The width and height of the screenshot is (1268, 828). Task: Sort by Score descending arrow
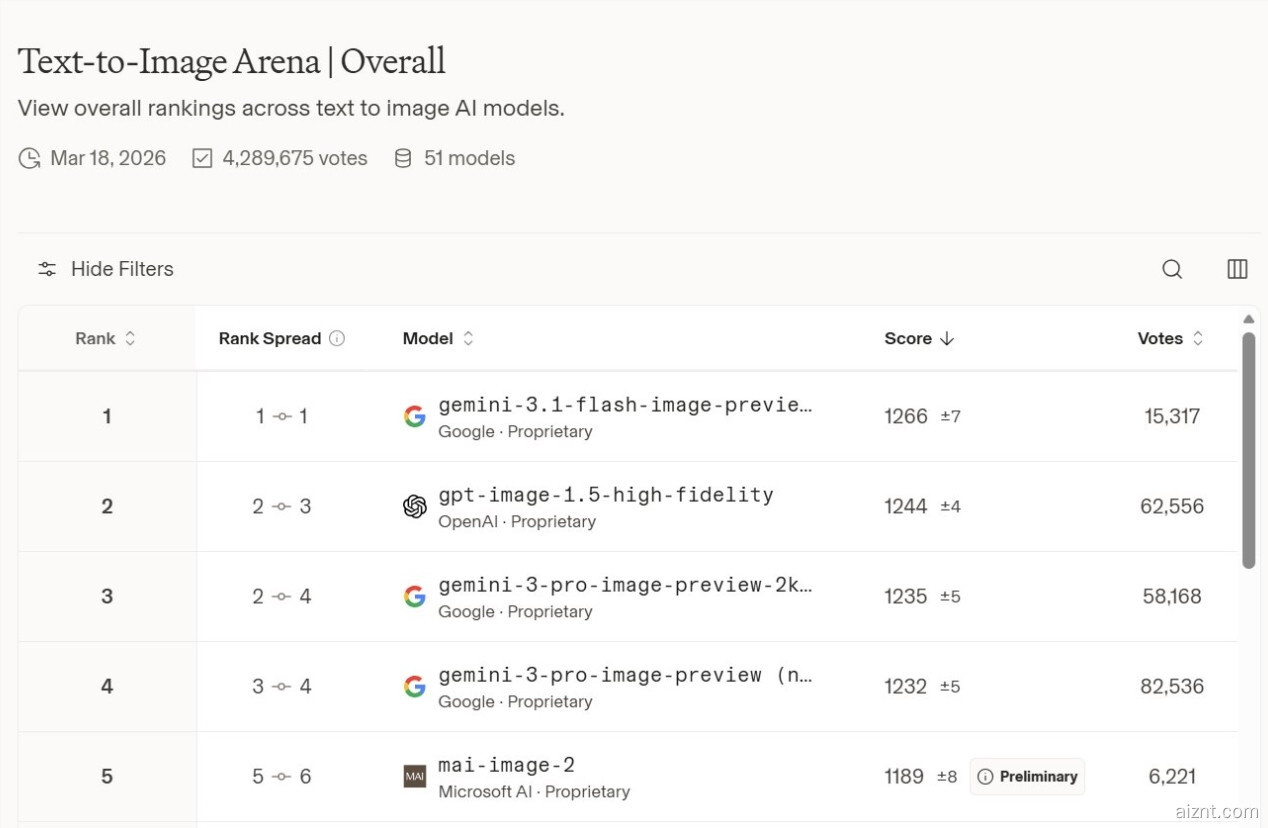point(947,339)
